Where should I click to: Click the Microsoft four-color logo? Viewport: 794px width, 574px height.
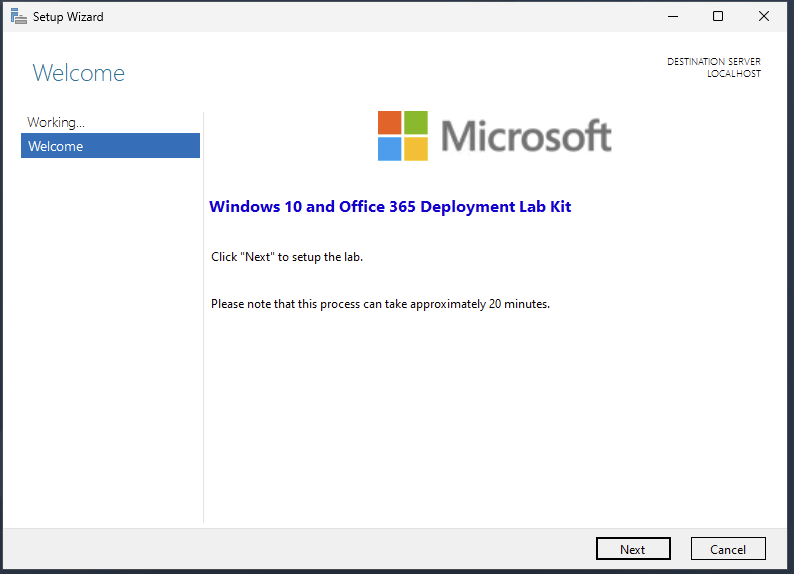[403, 136]
